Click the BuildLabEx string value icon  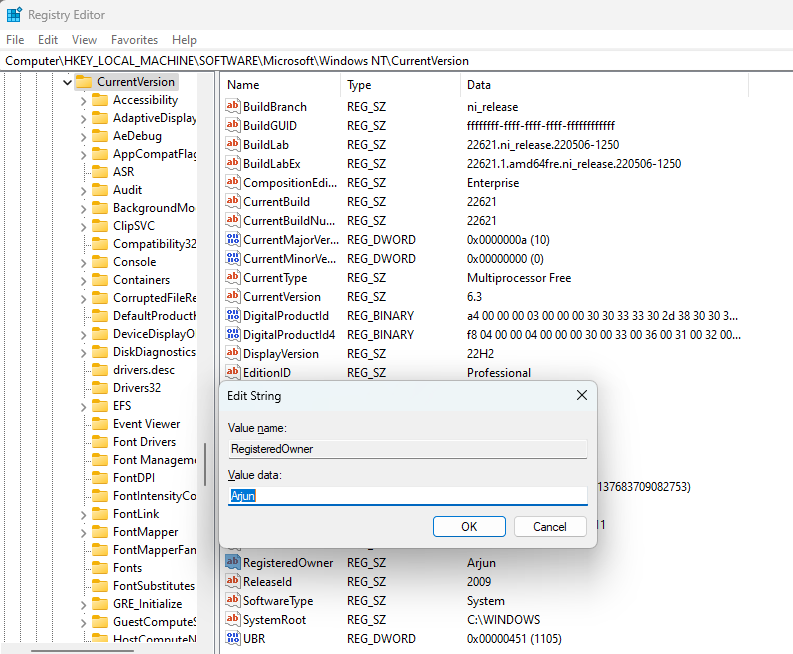point(233,163)
